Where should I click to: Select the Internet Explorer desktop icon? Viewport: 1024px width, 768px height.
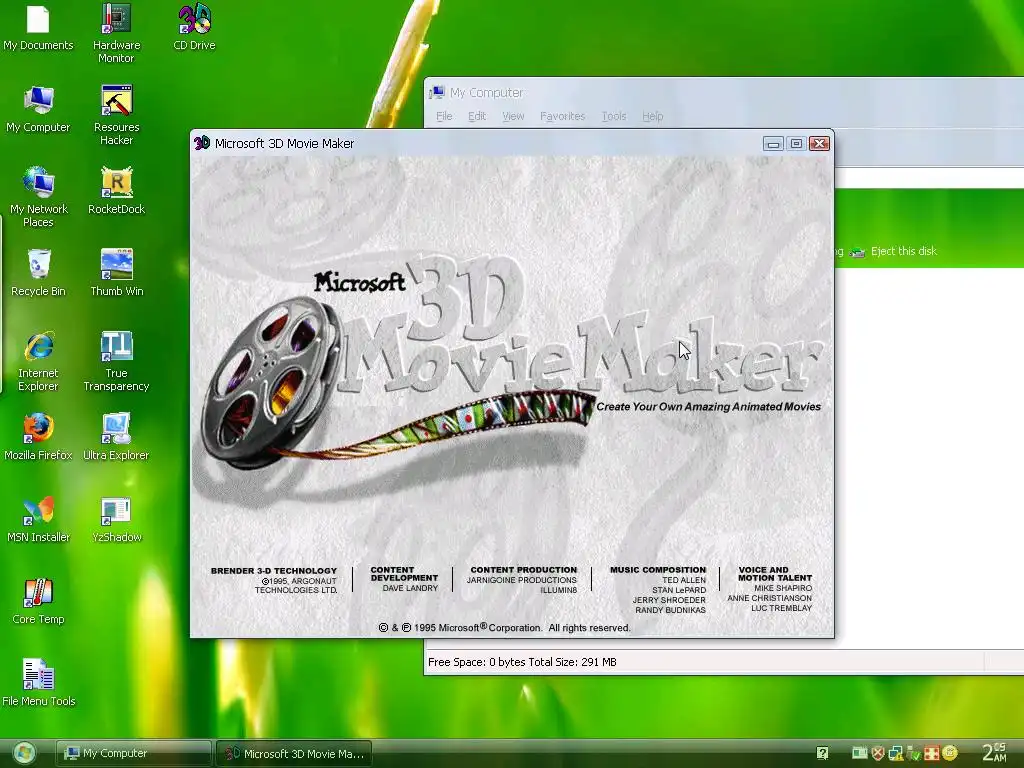tap(38, 361)
